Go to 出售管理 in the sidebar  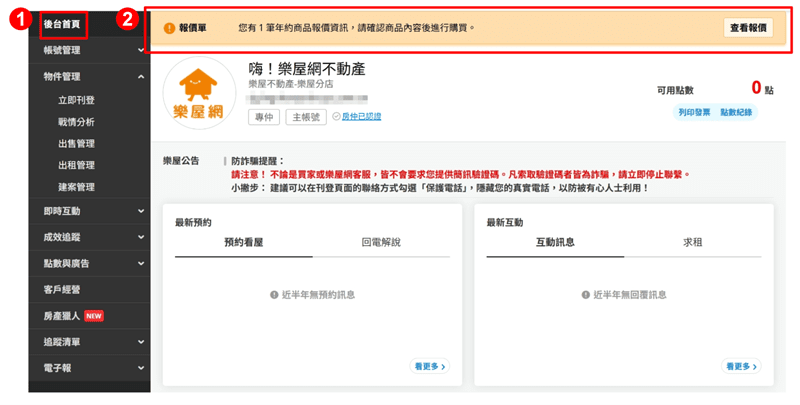click(x=76, y=143)
